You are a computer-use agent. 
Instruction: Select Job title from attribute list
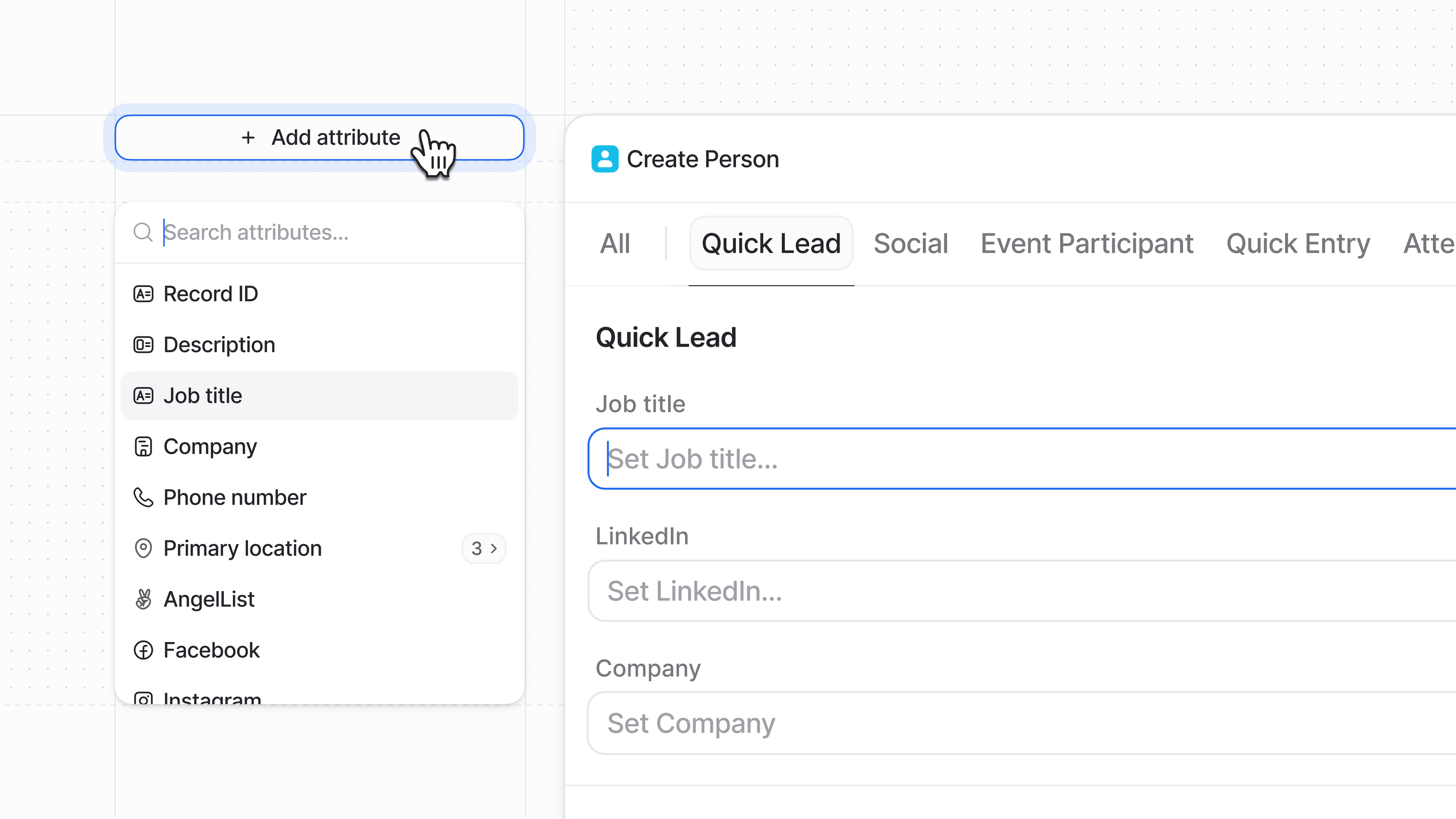[319, 395]
